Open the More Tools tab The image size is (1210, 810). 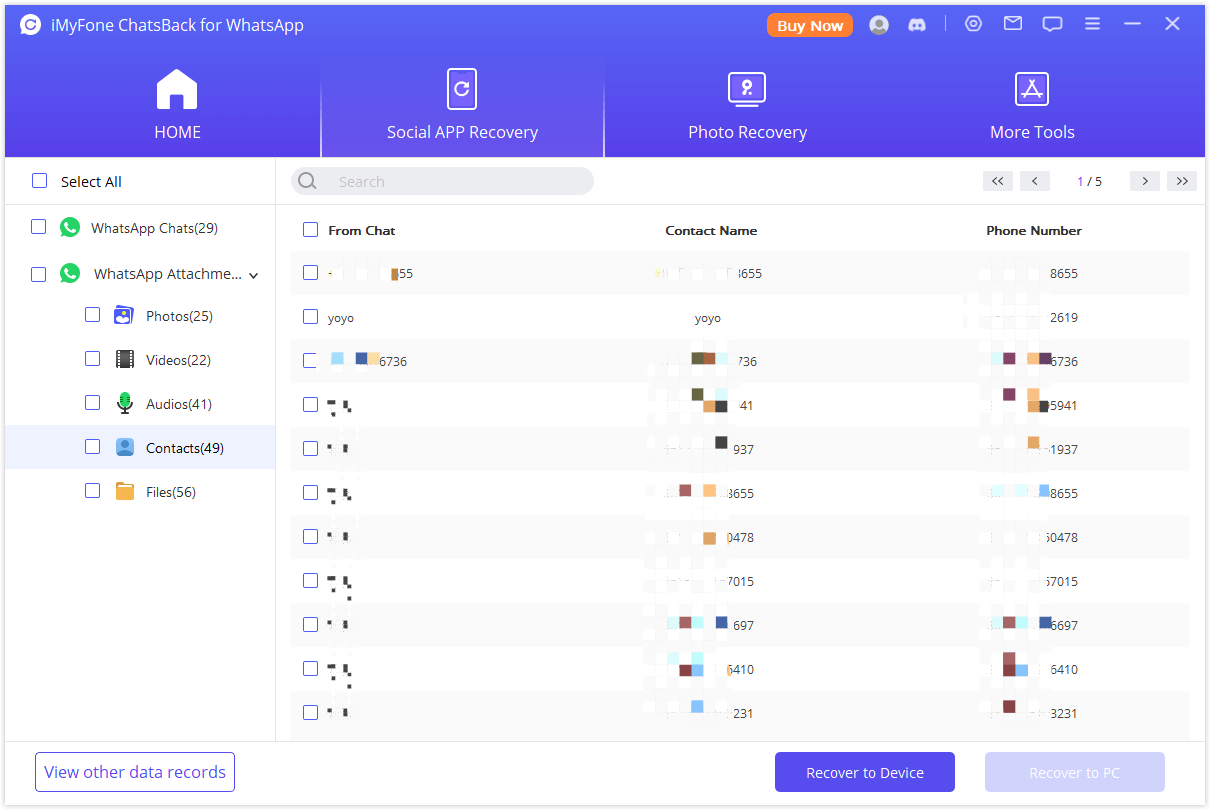(1032, 106)
